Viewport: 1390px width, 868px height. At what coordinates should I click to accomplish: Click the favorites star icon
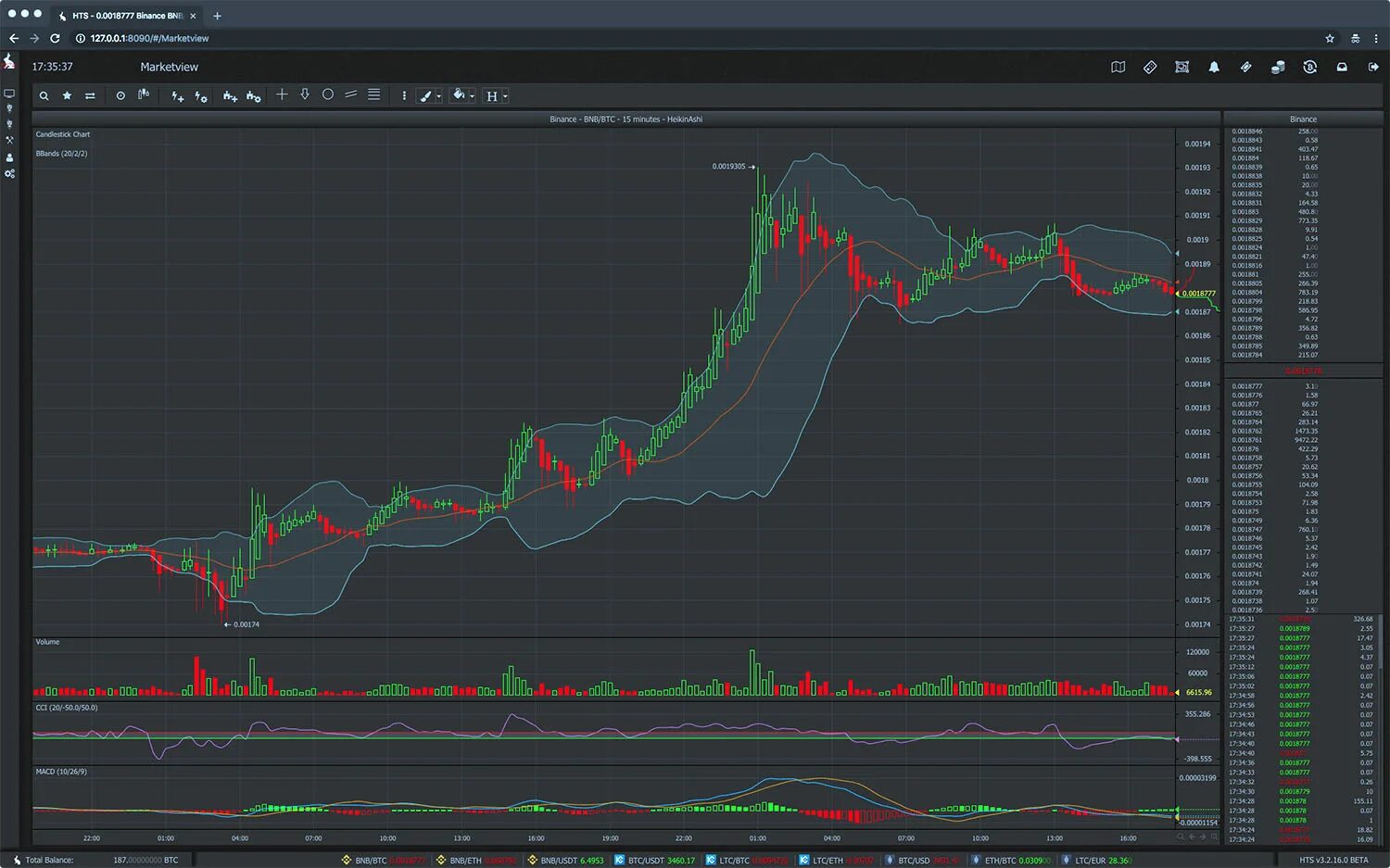point(67,95)
